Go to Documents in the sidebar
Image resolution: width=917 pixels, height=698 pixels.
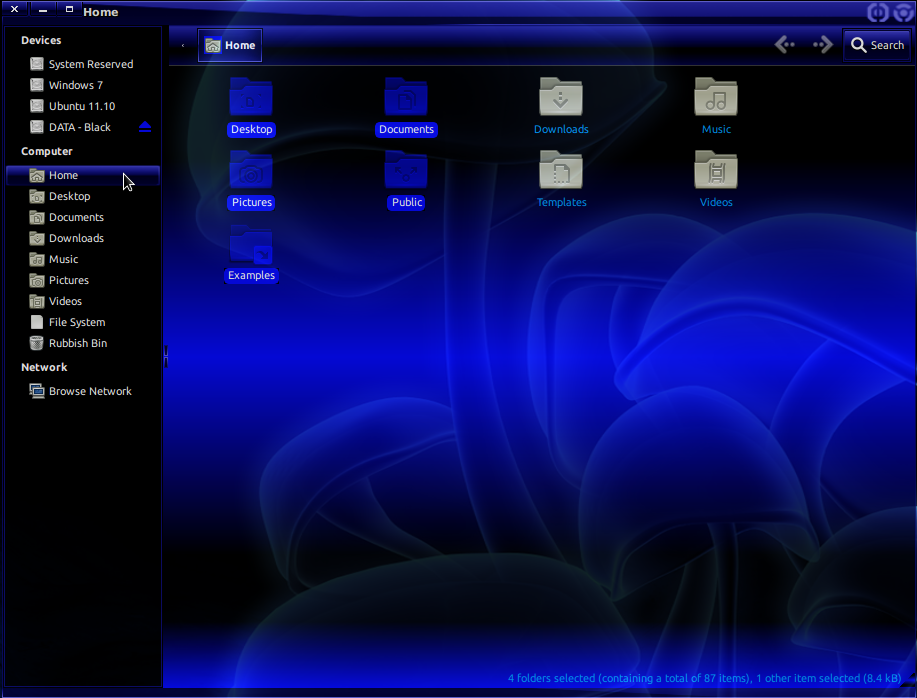point(82,217)
